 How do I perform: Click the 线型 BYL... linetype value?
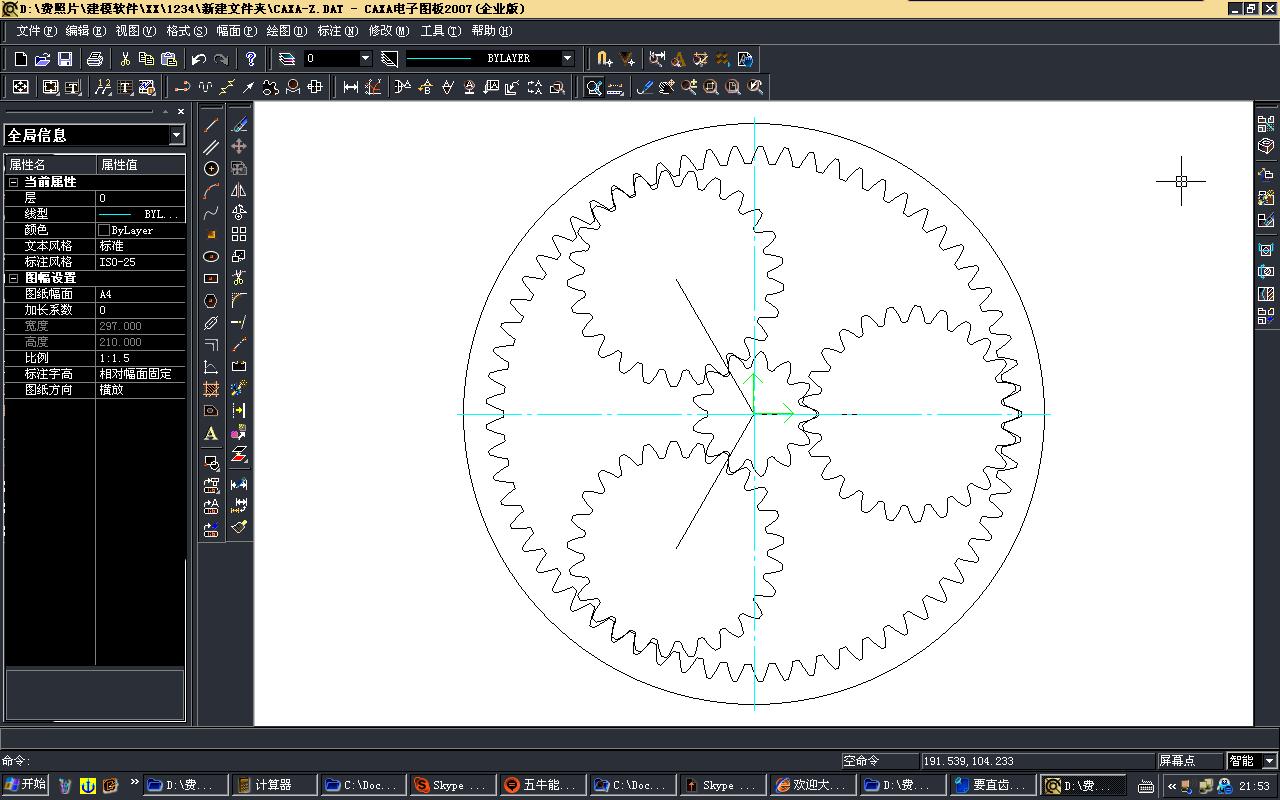(x=140, y=214)
